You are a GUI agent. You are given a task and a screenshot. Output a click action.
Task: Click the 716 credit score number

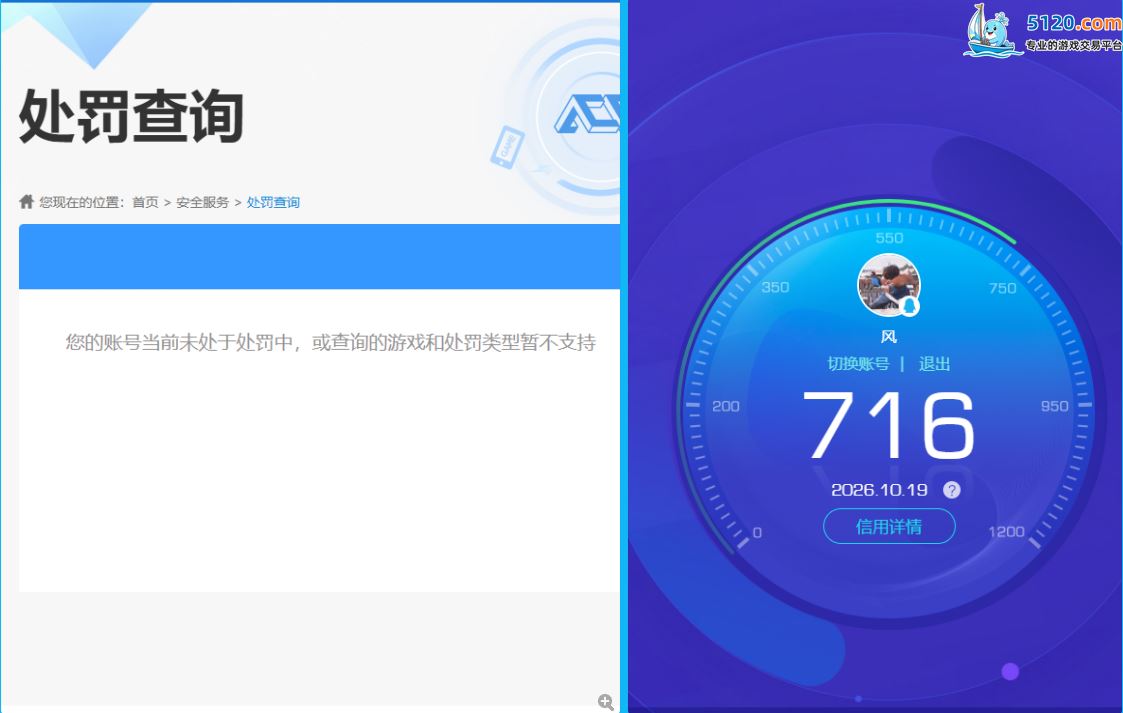[889, 425]
